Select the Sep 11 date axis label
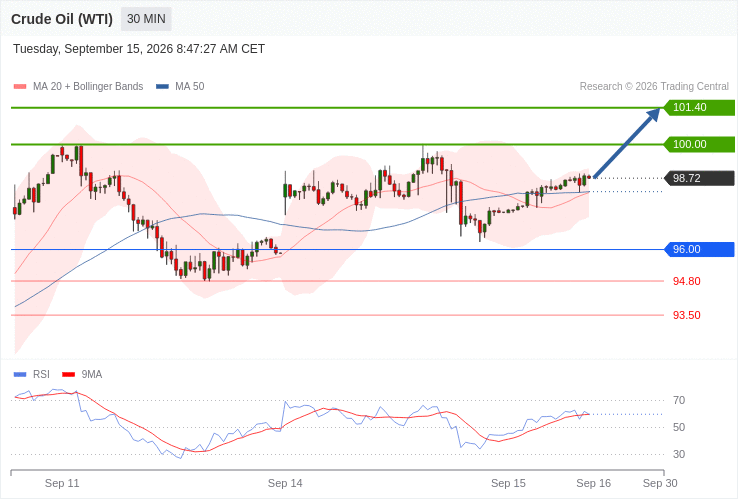The width and height of the screenshot is (738, 500). point(62,484)
